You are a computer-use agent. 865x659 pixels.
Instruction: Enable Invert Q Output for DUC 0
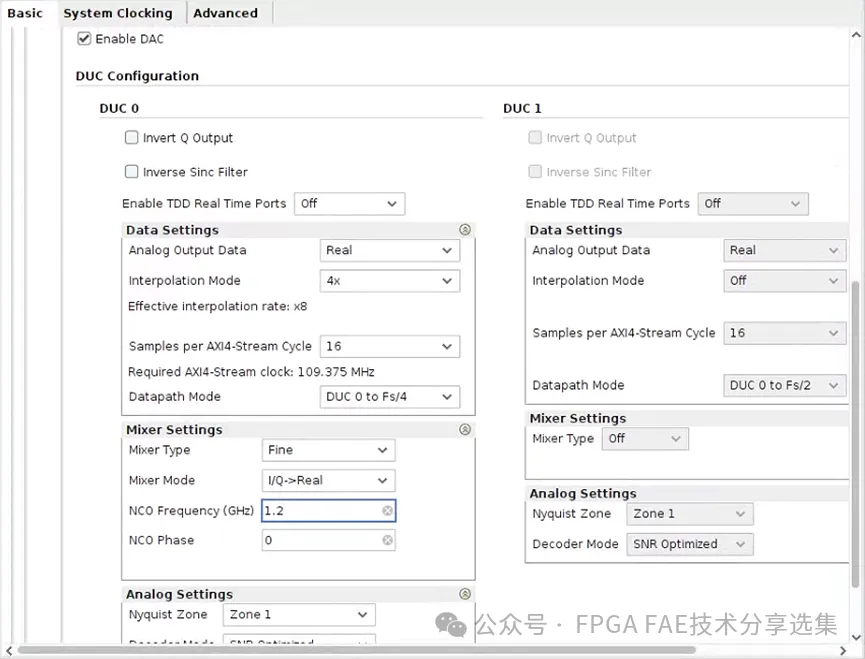(x=132, y=138)
